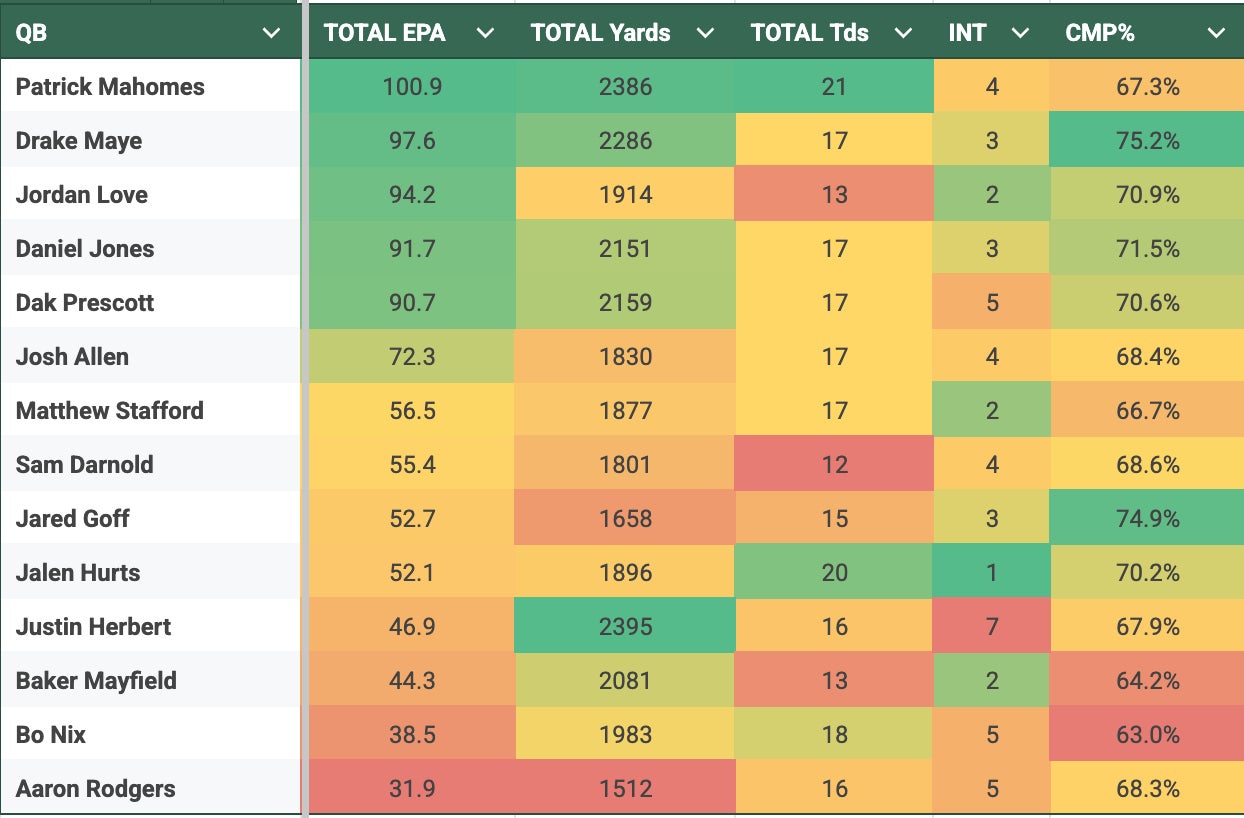Open the INT column filter dropdown

[1020, 33]
